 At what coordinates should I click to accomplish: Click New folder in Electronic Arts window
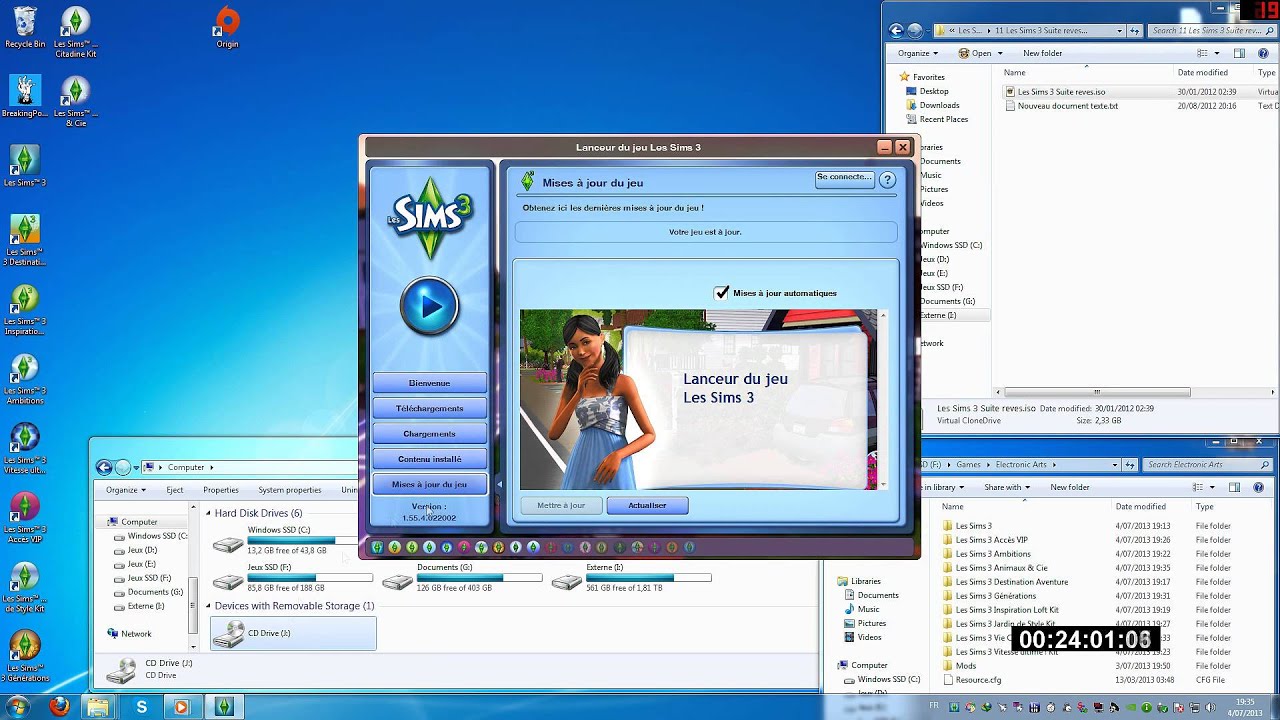pyautogui.click(x=1070, y=487)
